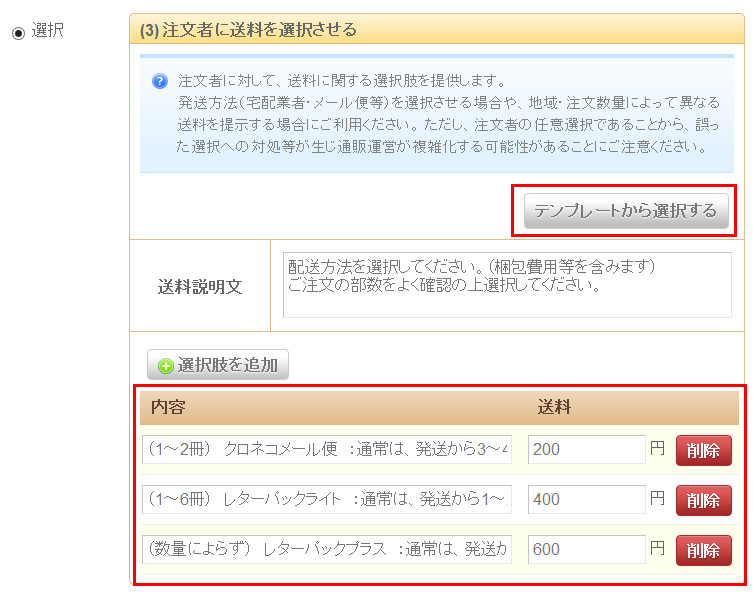This screenshot has width=753, height=594.
Task: Click the テンプレートから選択する button
Action: click(x=625, y=211)
